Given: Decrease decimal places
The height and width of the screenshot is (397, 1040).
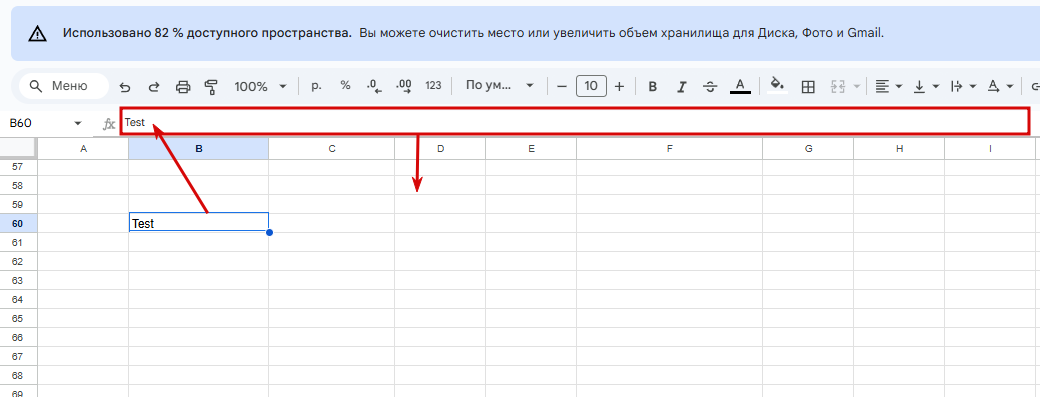Looking at the screenshot, I should 374,86.
